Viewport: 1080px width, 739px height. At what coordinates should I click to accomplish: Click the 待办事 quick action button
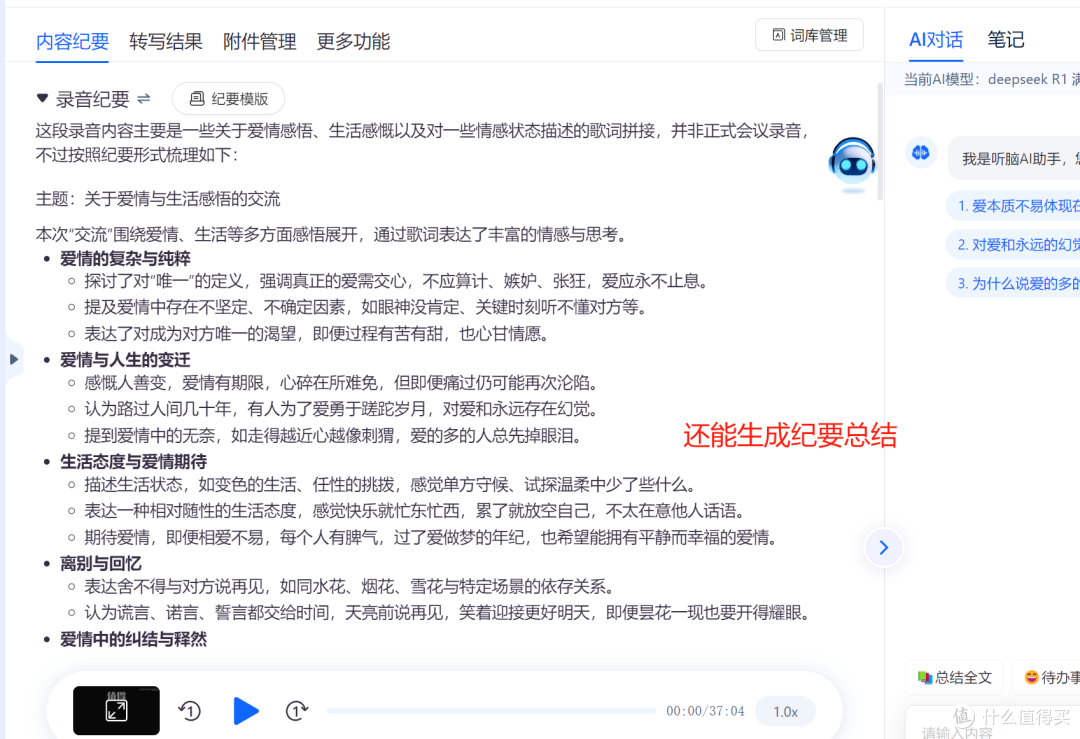1048,678
